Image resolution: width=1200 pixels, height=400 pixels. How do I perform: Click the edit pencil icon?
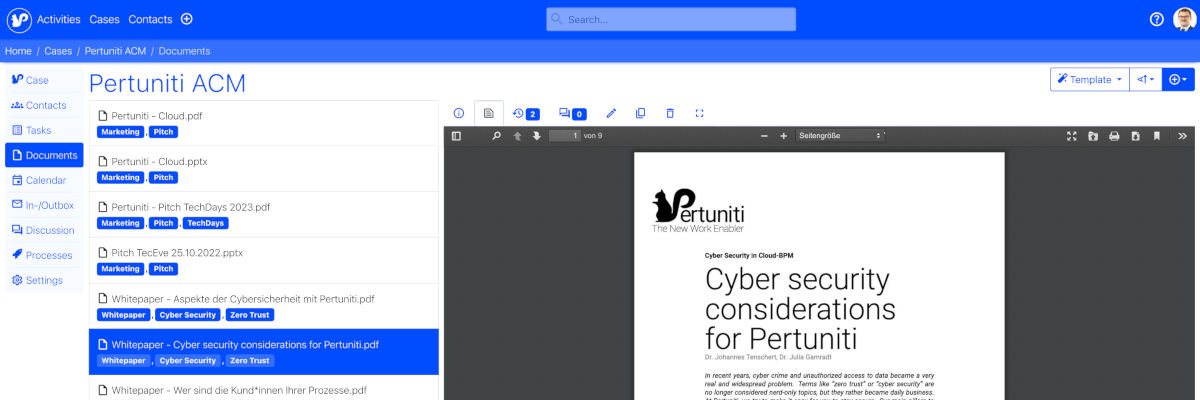612,113
